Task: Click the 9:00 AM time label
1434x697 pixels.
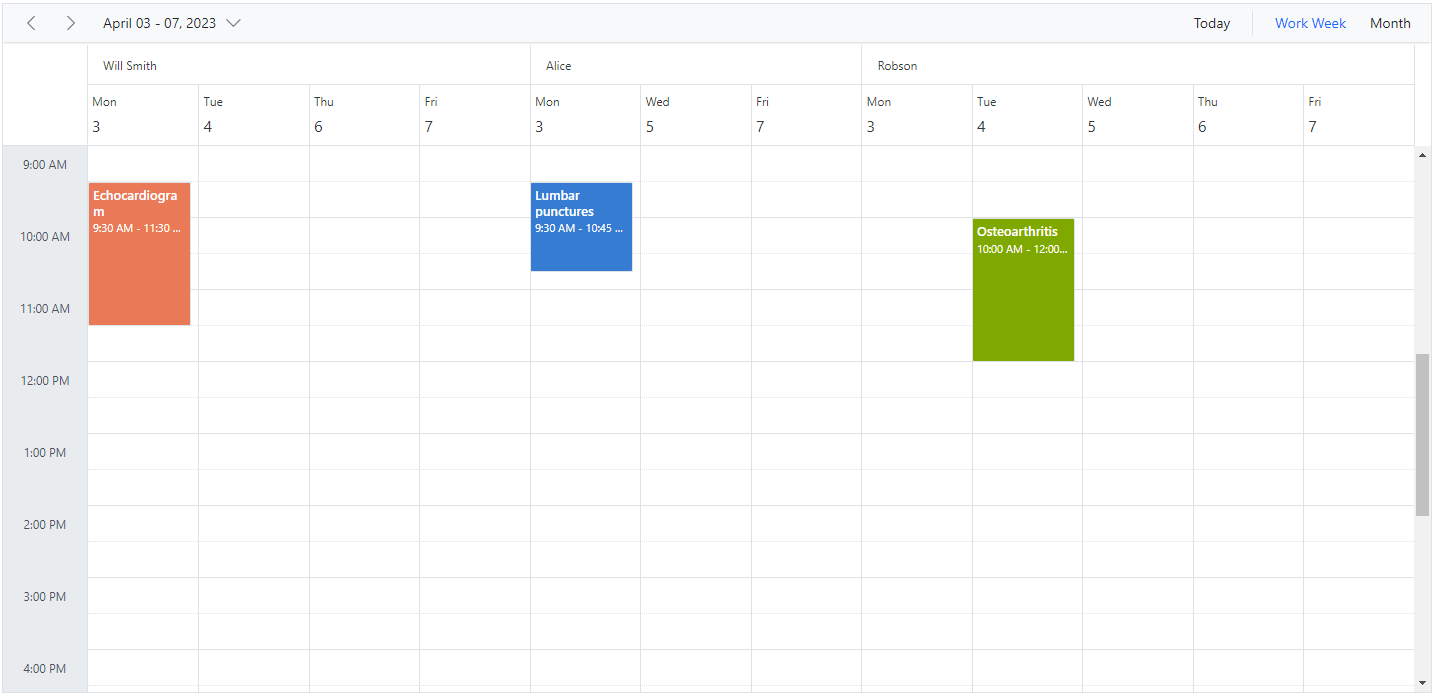Action: [x=45, y=165]
